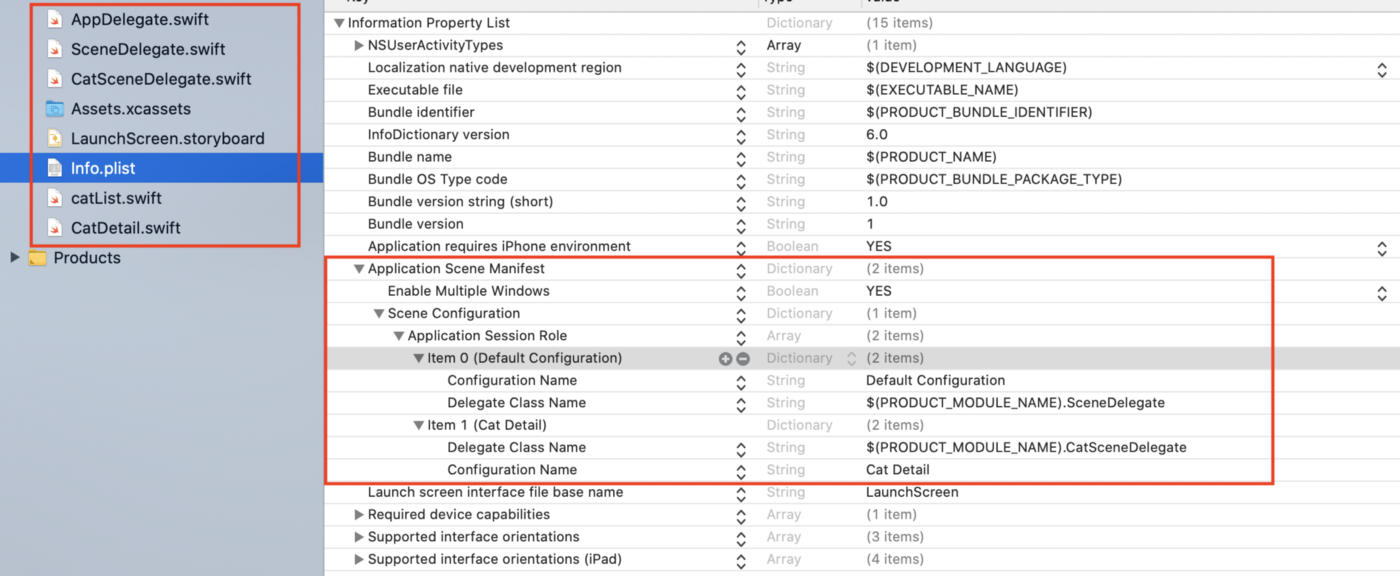Click the CatSceneDelegate.swift file icon
1400x576 pixels.
54,79
